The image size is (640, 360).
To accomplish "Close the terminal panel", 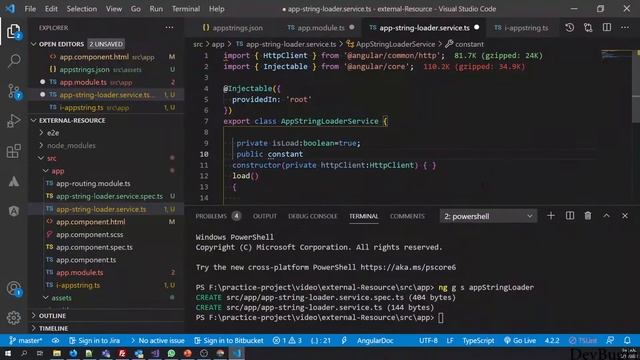I will coord(625,216).
